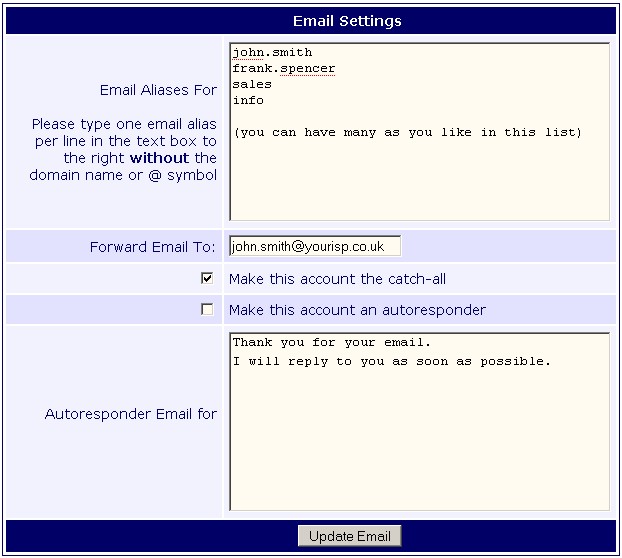Viewport: 622px width, 558px height.
Task: Click the 'Forward Email To:' label
Action: [x=153, y=247]
